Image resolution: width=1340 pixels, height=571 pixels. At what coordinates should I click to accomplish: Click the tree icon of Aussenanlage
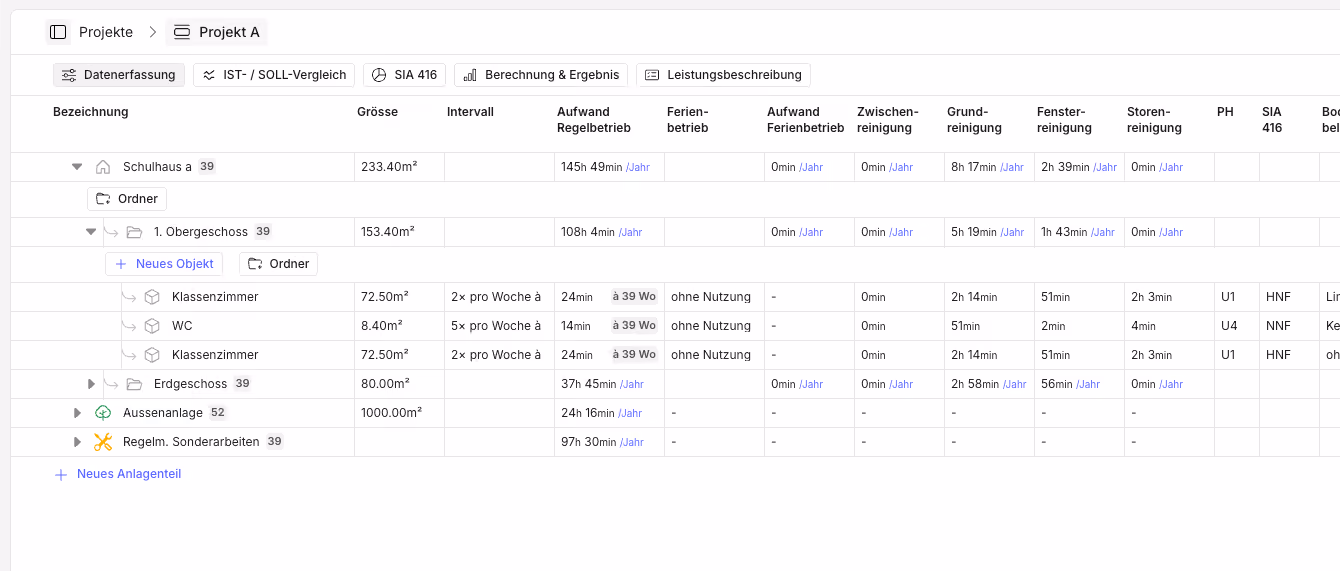(103, 413)
